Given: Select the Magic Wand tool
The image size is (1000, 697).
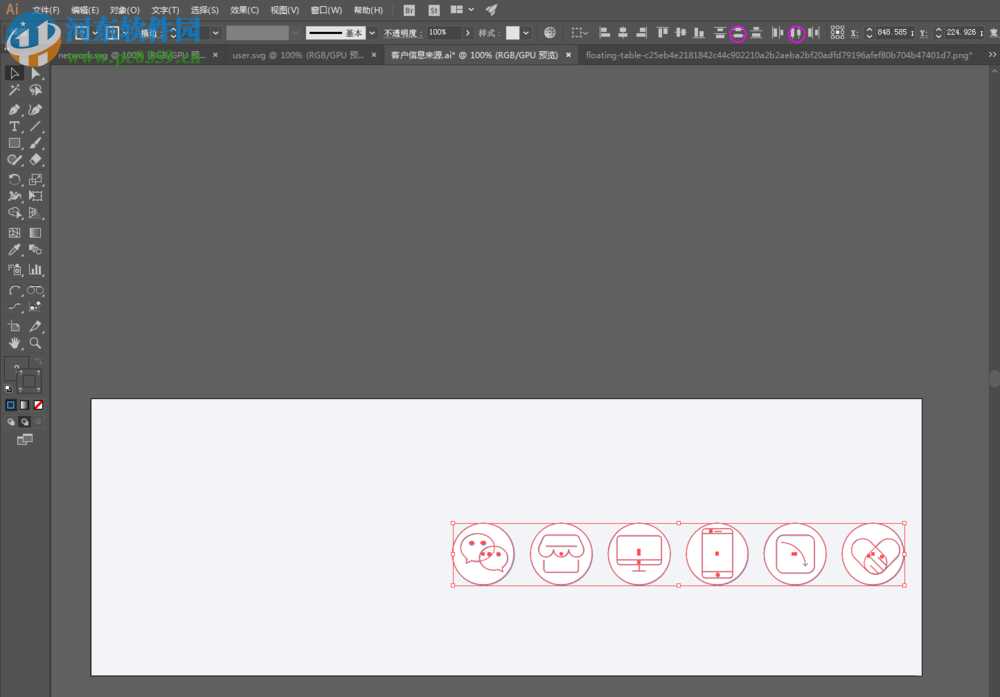Looking at the screenshot, I should click(x=15, y=90).
